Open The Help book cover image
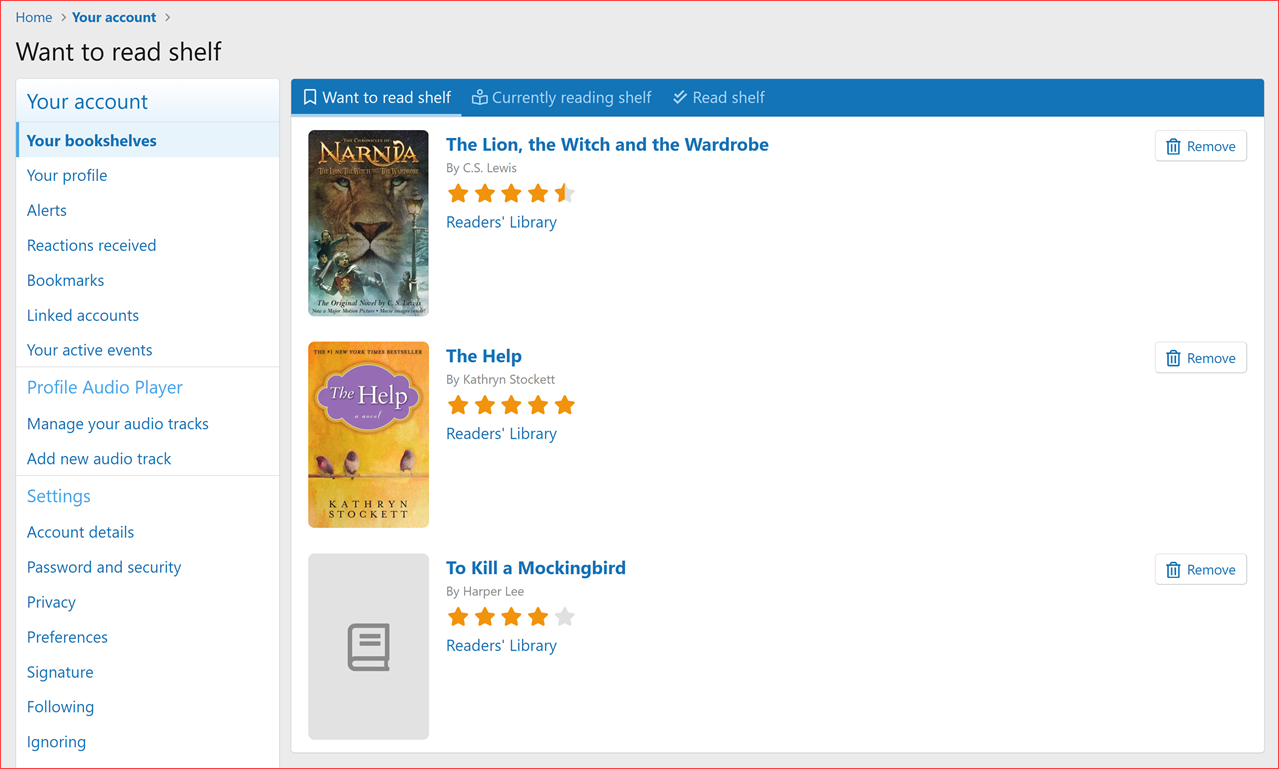The image size is (1279, 769). tap(368, 434)
